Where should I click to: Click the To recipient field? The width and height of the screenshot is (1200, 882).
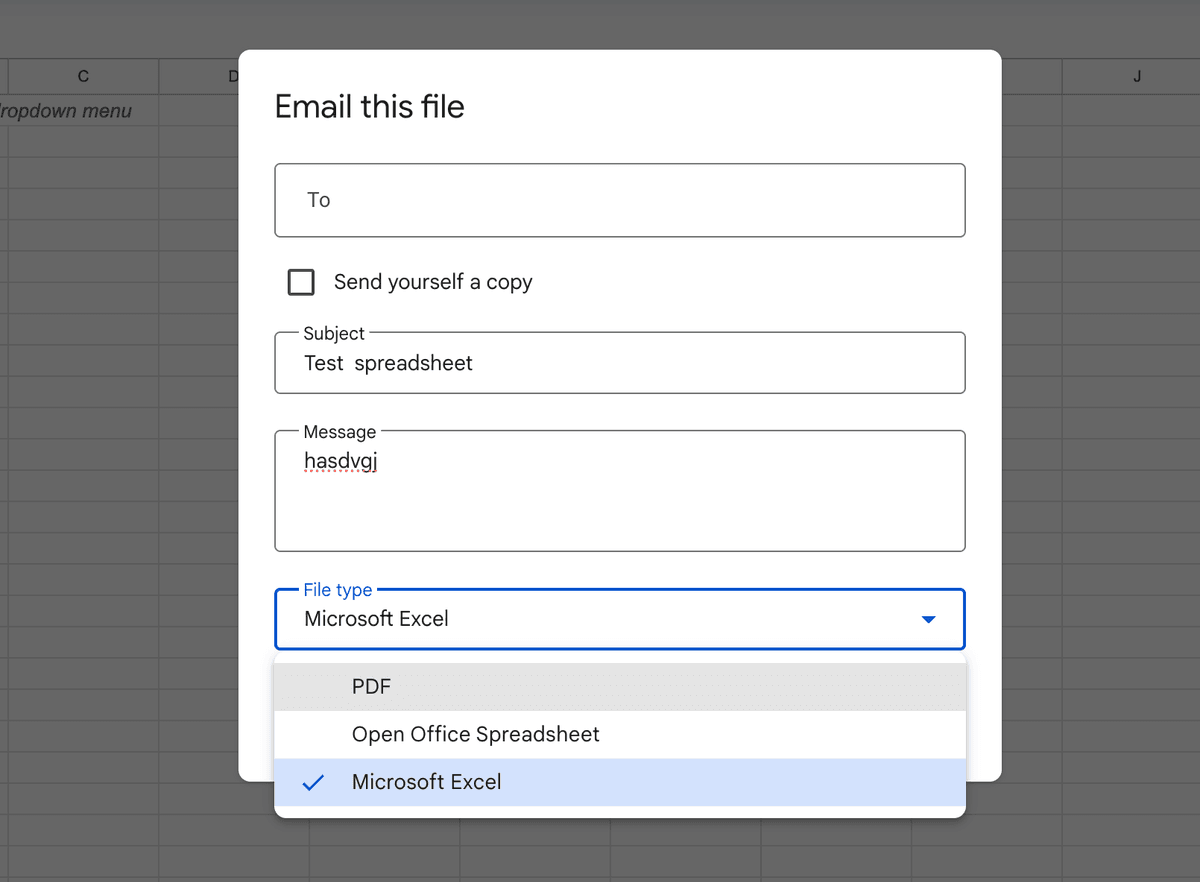click(619, 200)
